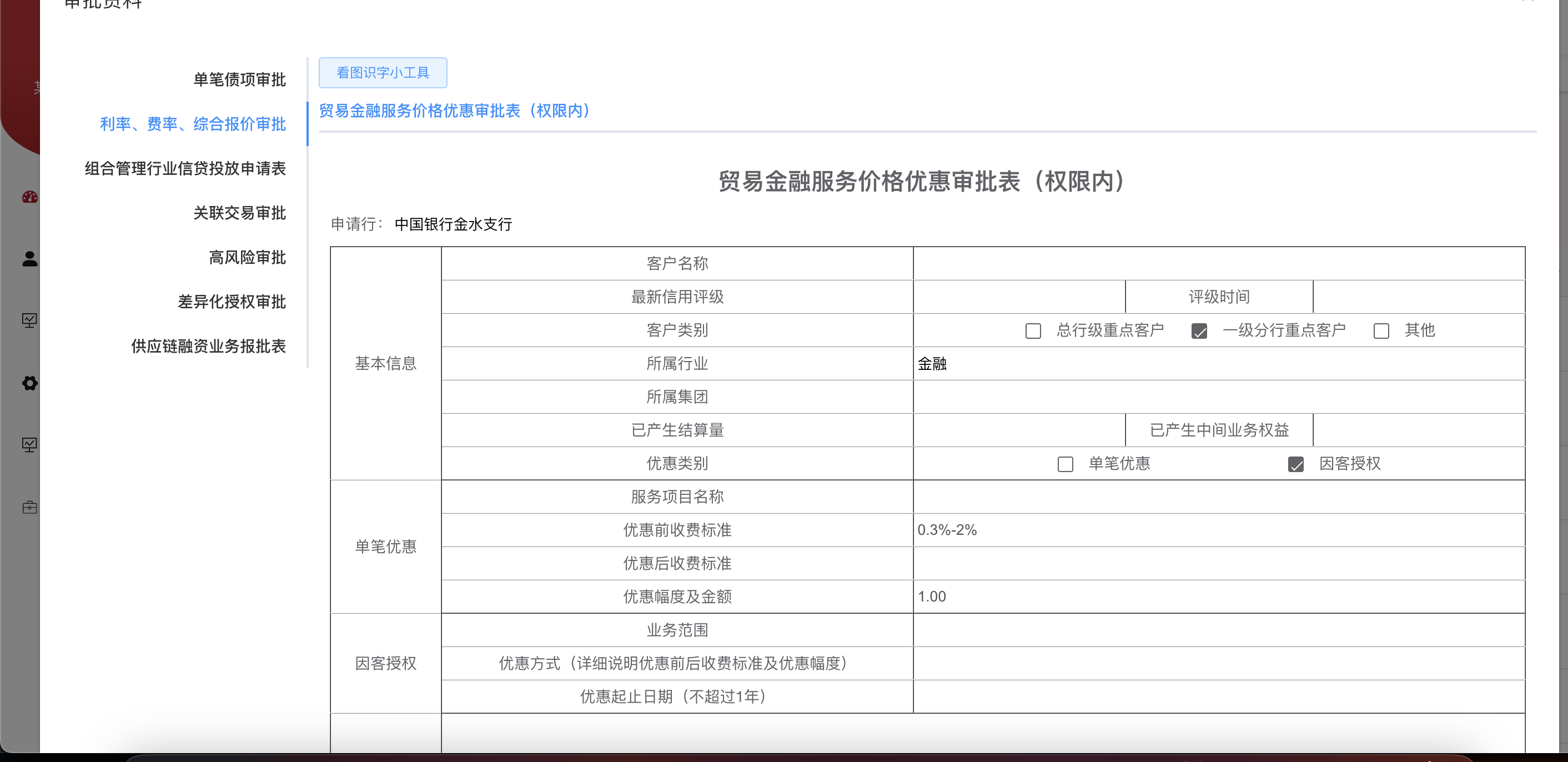This screenshot has width=1568, height=762.
Task: Uncheck the 因客授权 checkbox
Action: 1296,464
